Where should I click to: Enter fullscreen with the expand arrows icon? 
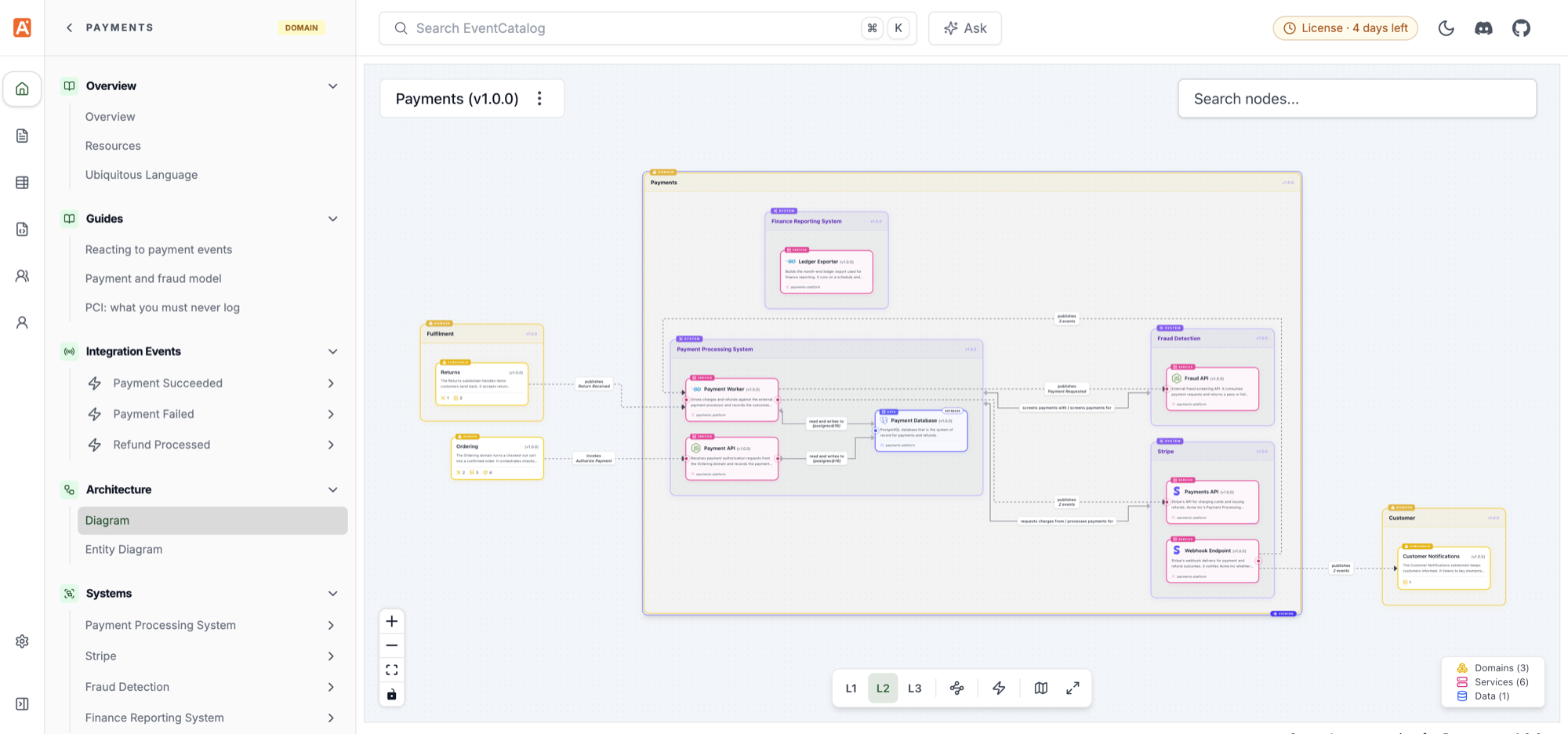(x=1073, y=689)
